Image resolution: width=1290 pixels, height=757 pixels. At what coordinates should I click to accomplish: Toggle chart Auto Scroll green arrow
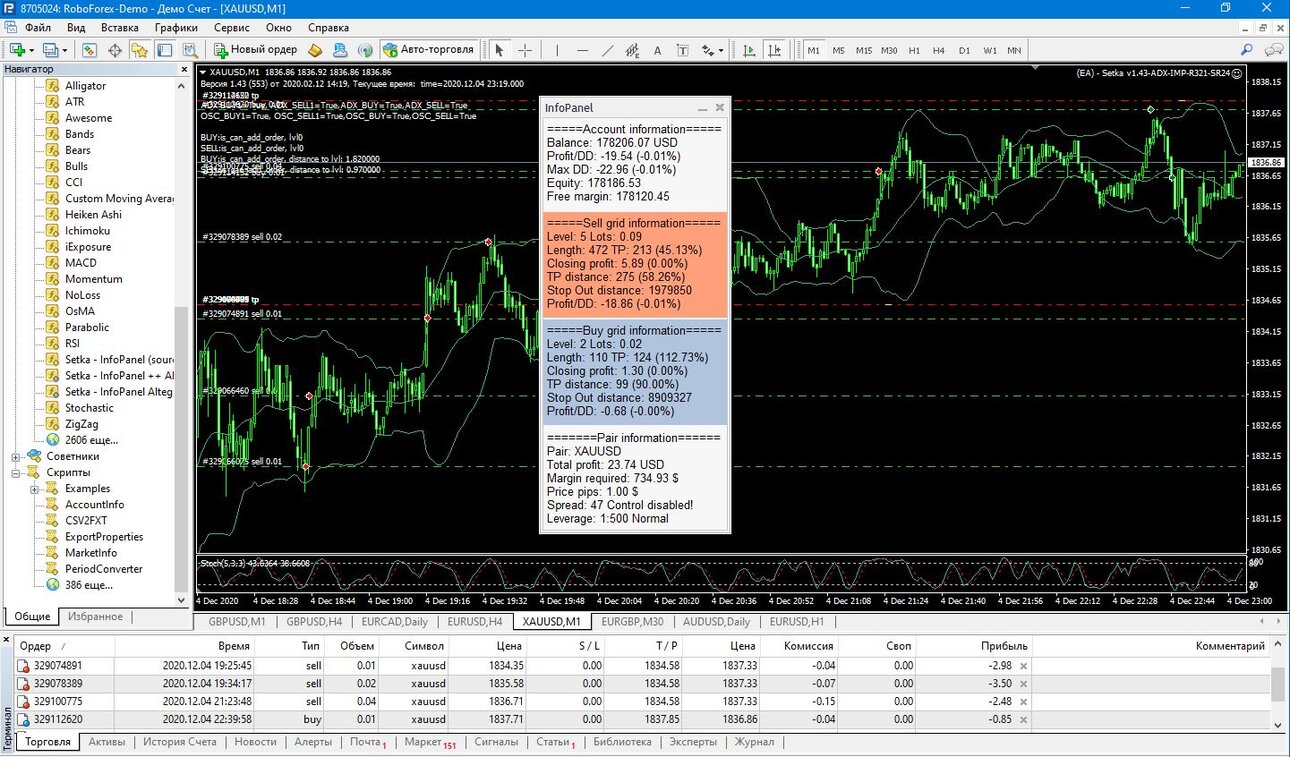[749, 49]
